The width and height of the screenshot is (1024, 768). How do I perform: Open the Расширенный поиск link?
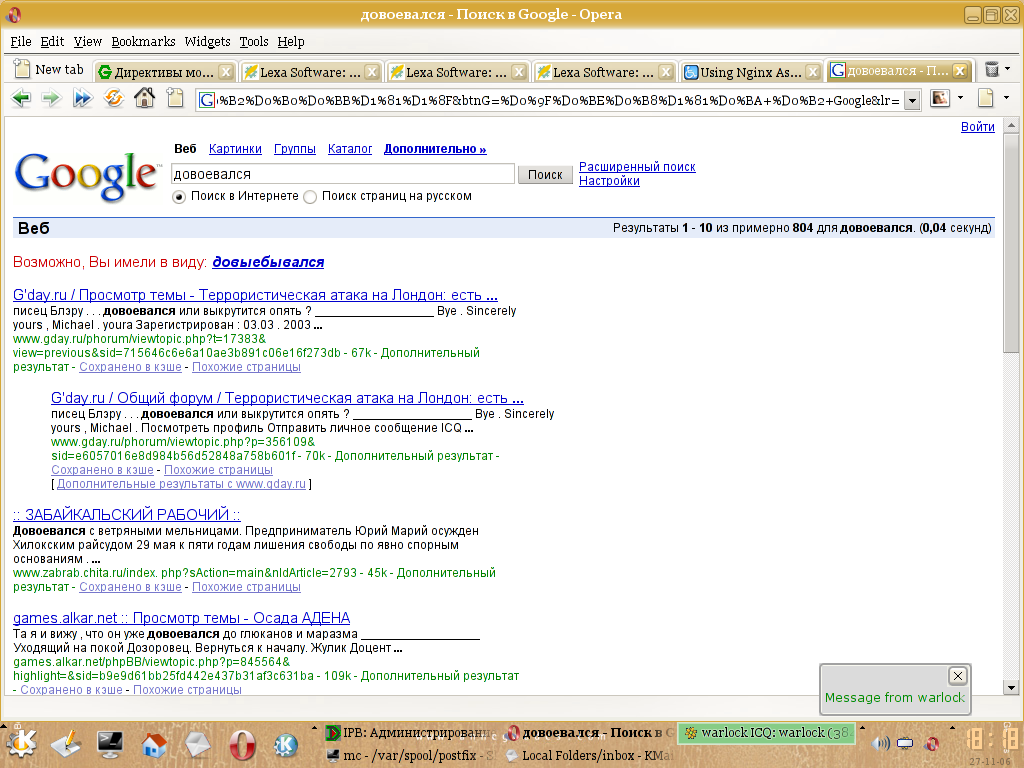637,167
